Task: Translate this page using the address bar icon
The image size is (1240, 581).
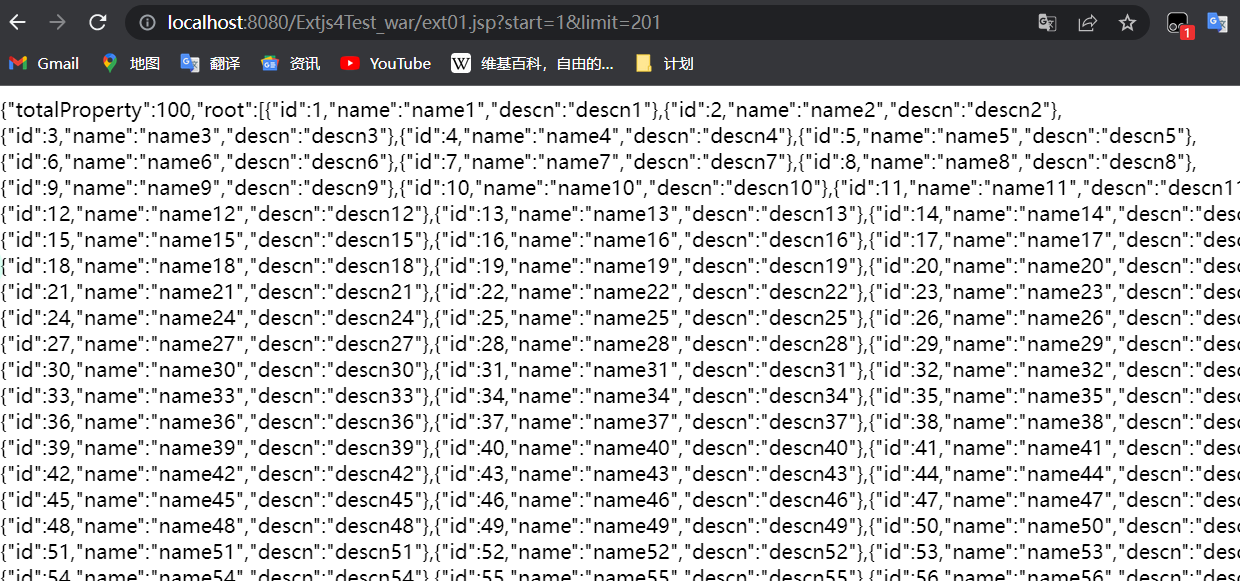Action: point(1047,22)
